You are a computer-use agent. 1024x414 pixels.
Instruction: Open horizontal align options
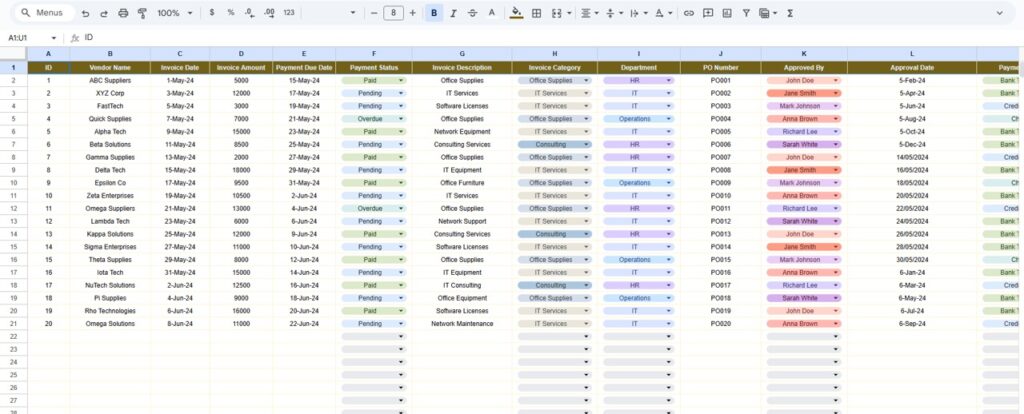[588, 13]
